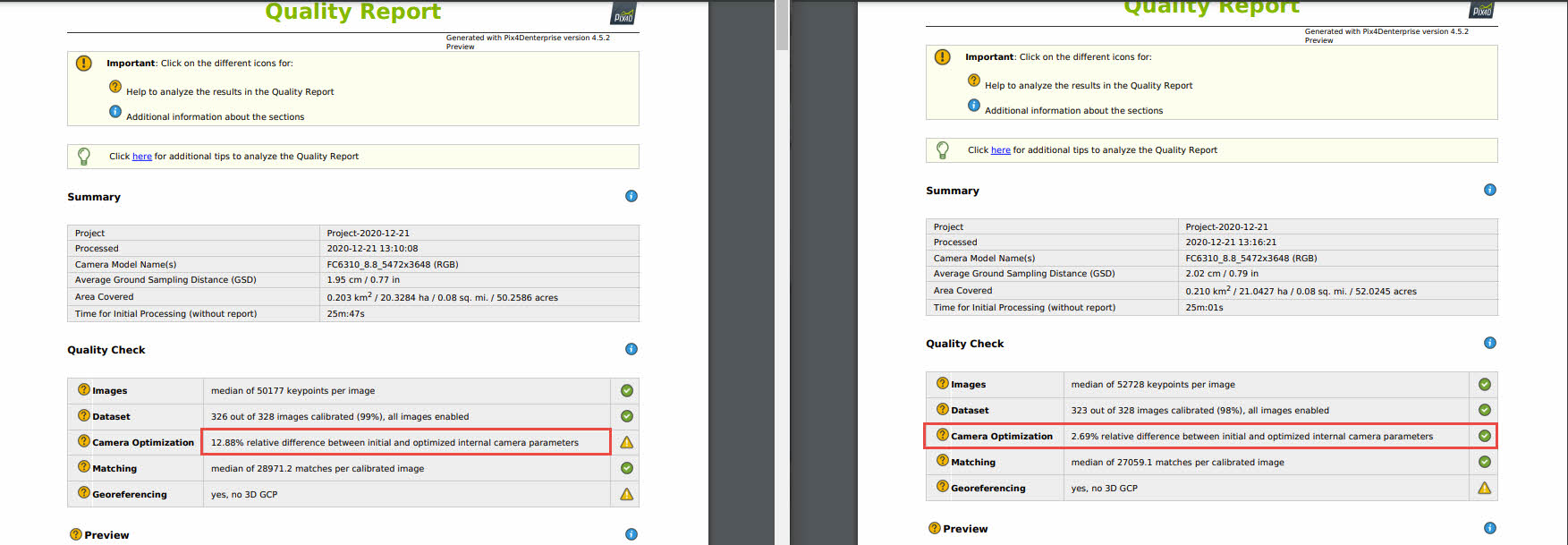Select area covered starting '0.210 km' in right report
The image size is (1568, 545).
[x=1301, y=291]
